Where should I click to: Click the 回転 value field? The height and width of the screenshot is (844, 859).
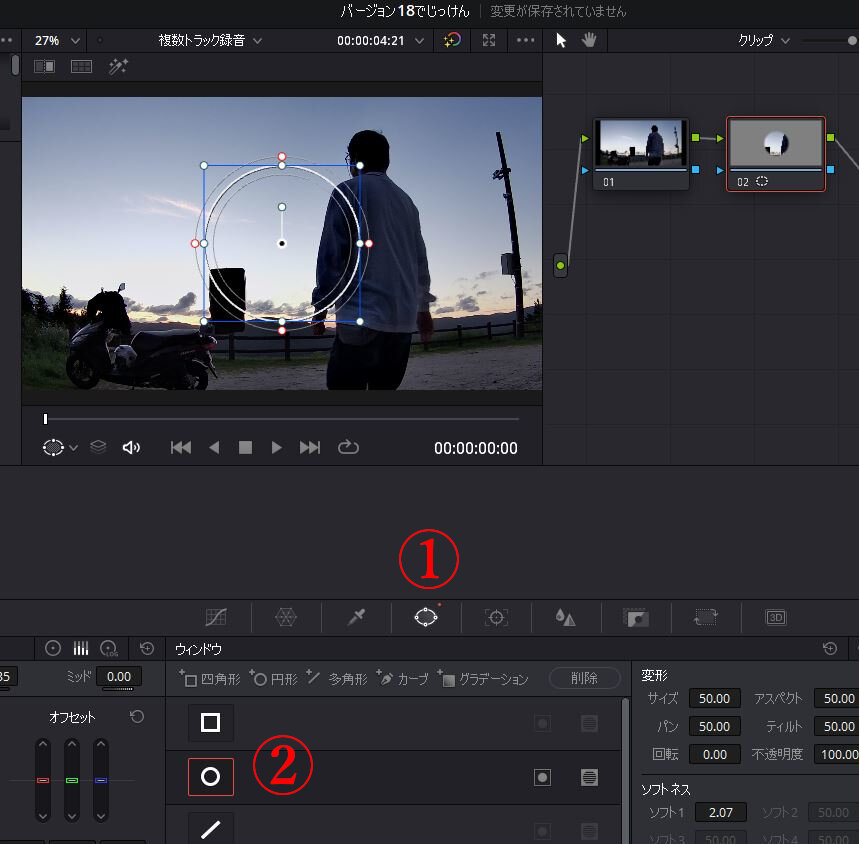(714, 754)
